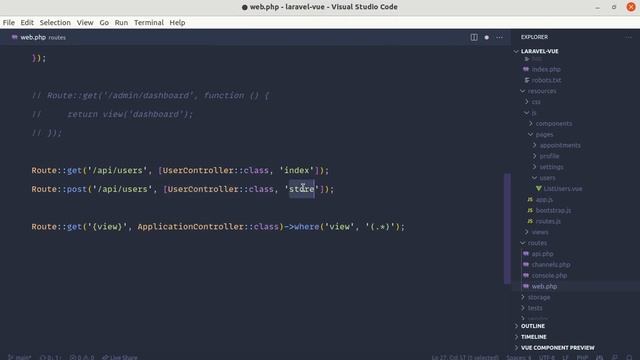
Task: Click the unsaved dot indicator in editor actions
Action: click(x=487, y=37)
